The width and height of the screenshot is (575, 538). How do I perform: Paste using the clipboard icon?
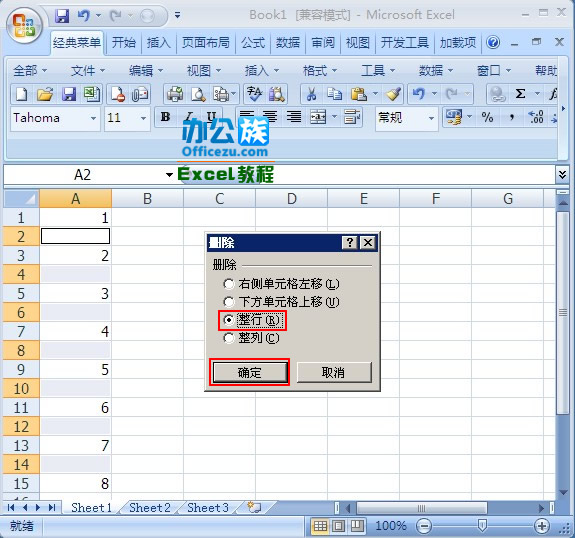(358, 94)
